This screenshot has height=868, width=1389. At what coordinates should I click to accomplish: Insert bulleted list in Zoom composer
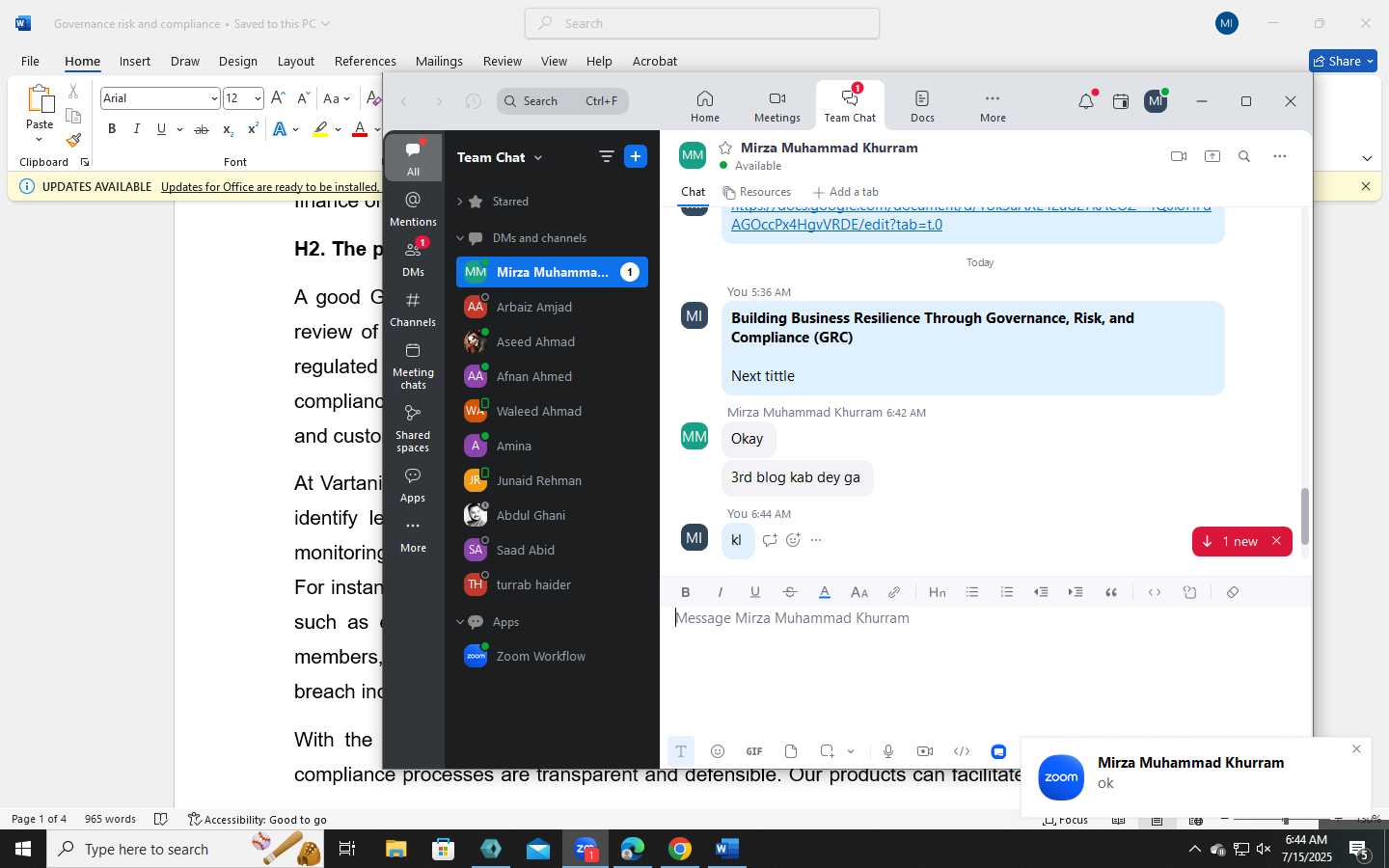tap(971, 592)
